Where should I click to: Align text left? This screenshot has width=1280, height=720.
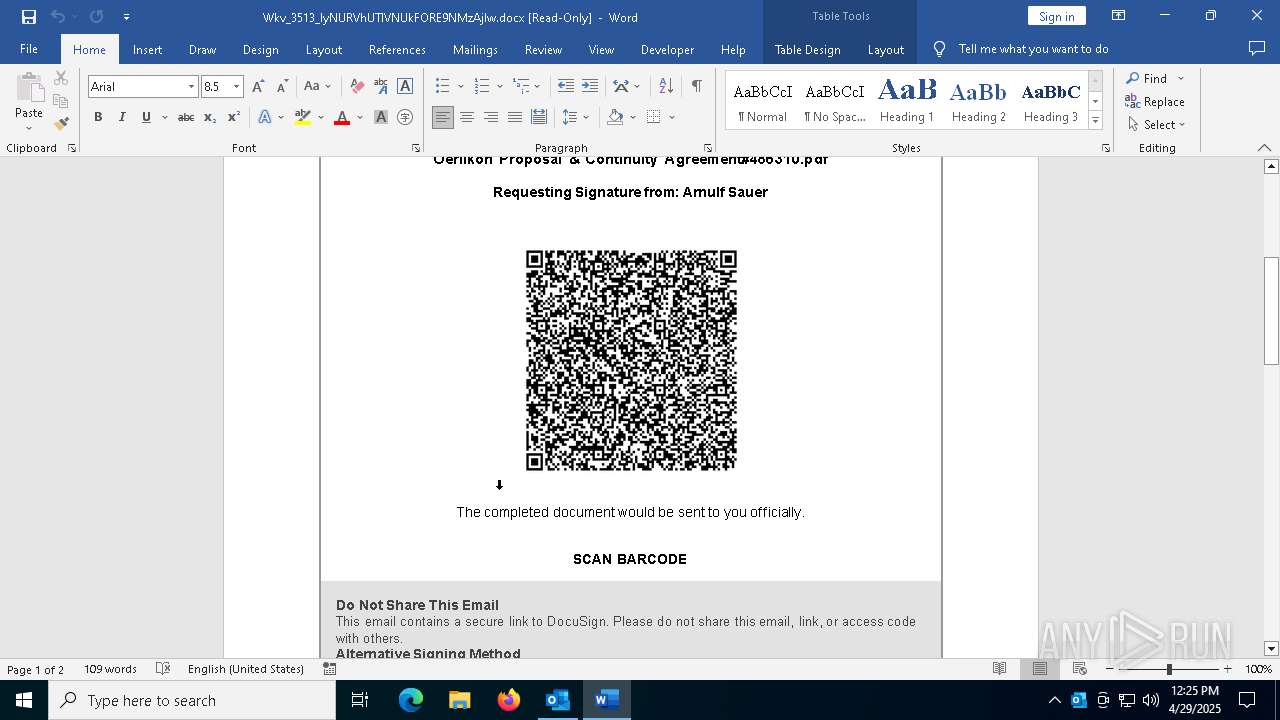(443, 117)
